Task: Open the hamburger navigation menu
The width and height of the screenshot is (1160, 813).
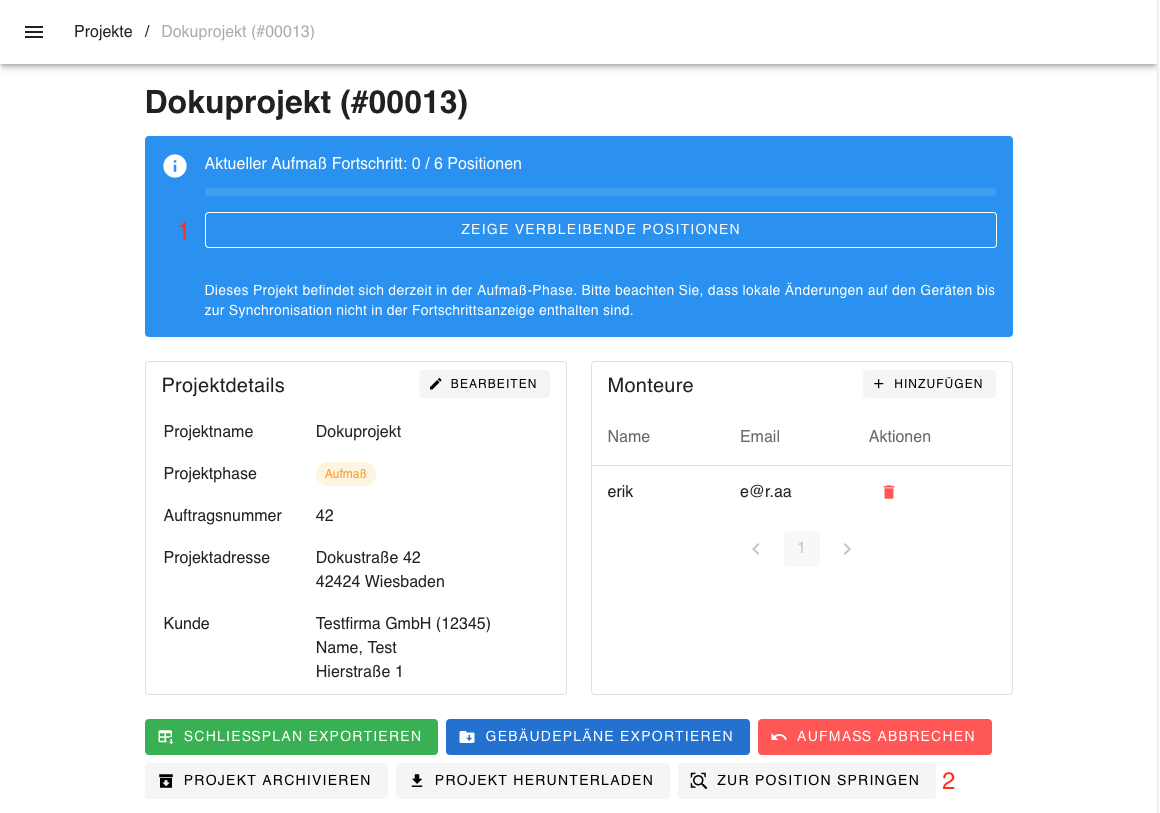Action: pos(34,32)
